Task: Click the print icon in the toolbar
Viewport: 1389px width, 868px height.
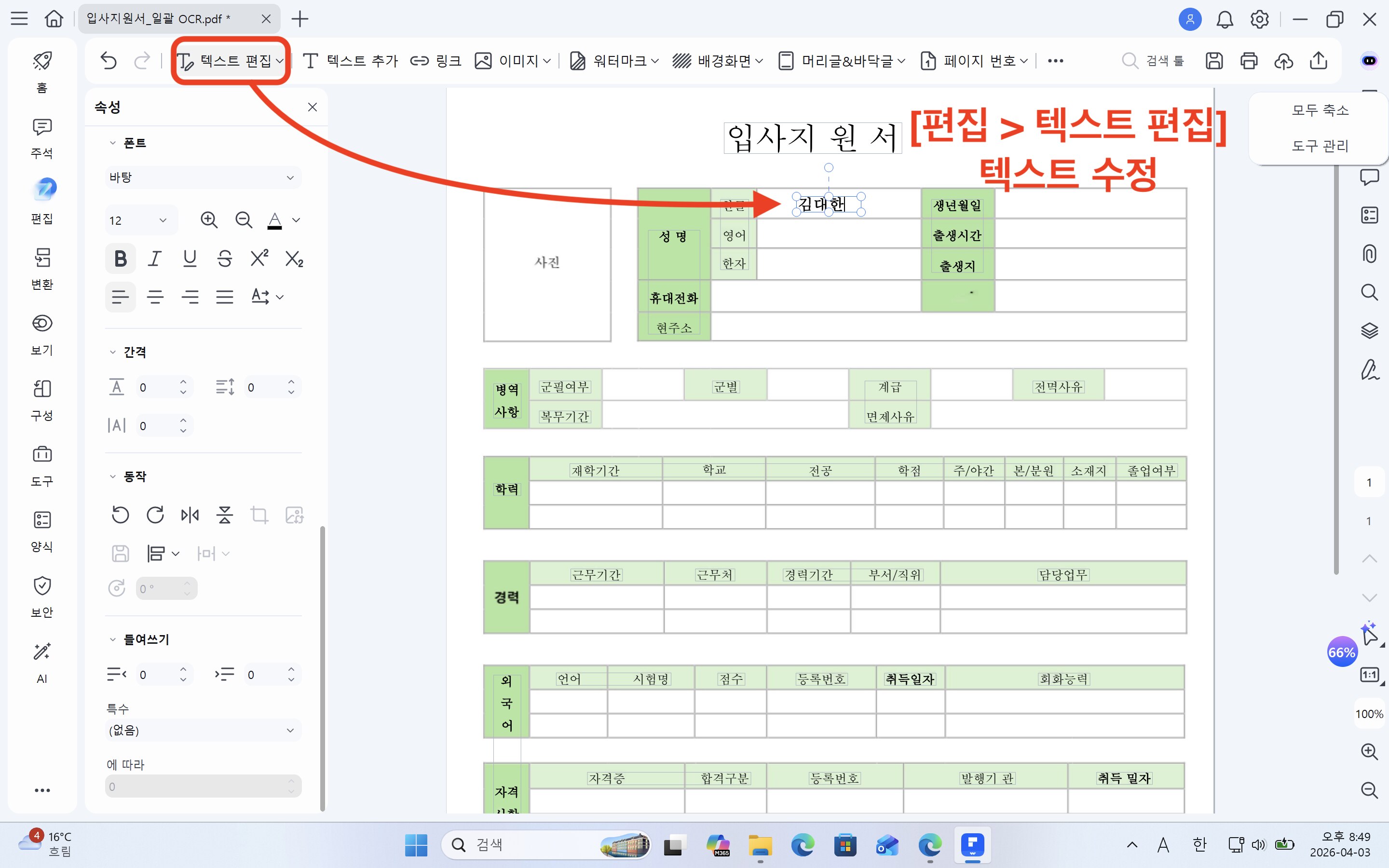Action: (1248, 60)
